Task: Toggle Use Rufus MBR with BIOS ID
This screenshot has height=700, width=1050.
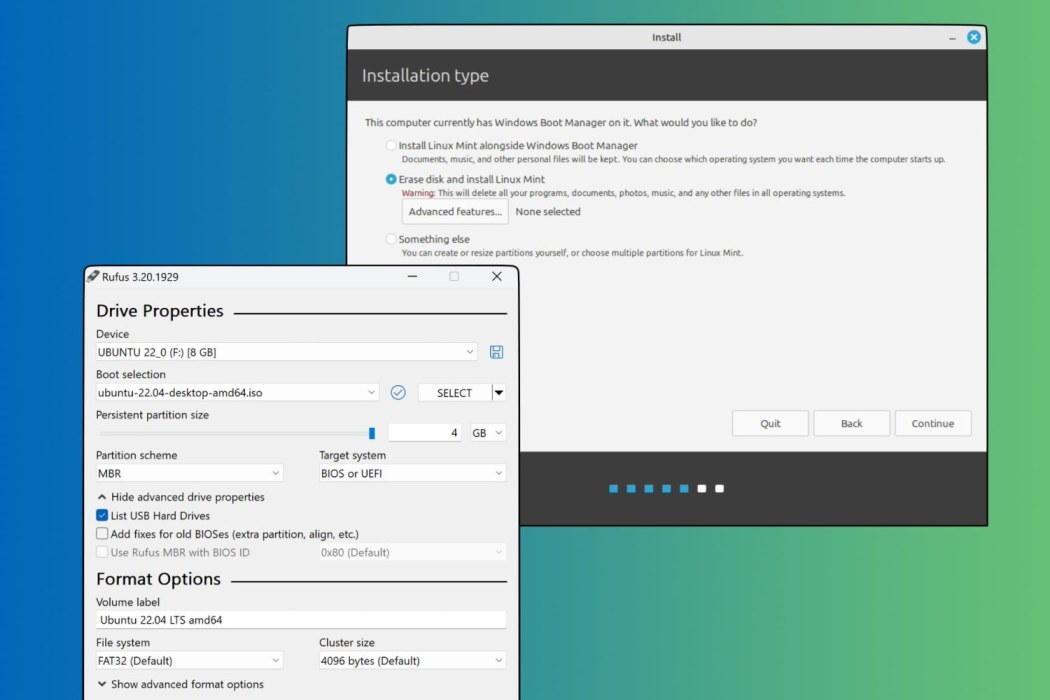Action: 102,553
